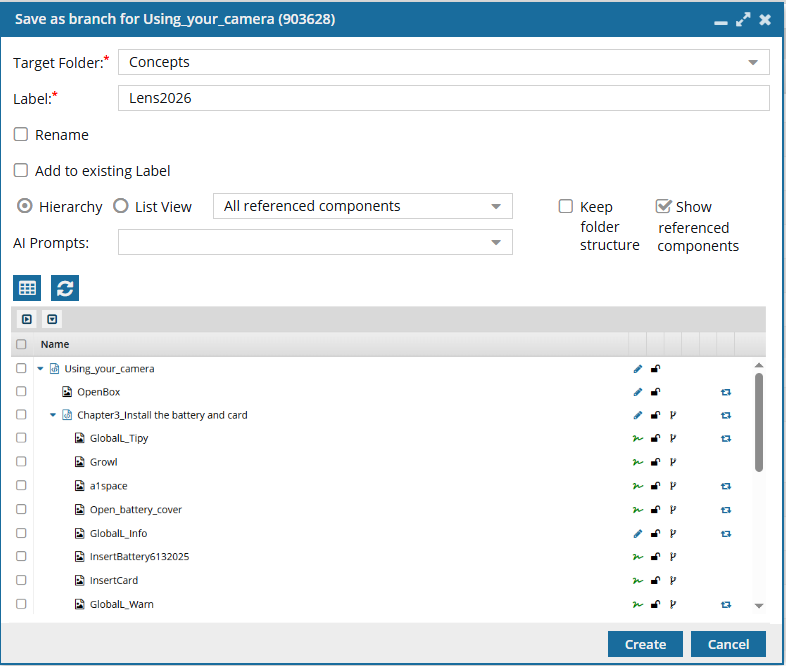Select the a1space tree item
786x666 pixels.
tap(108, 486)
